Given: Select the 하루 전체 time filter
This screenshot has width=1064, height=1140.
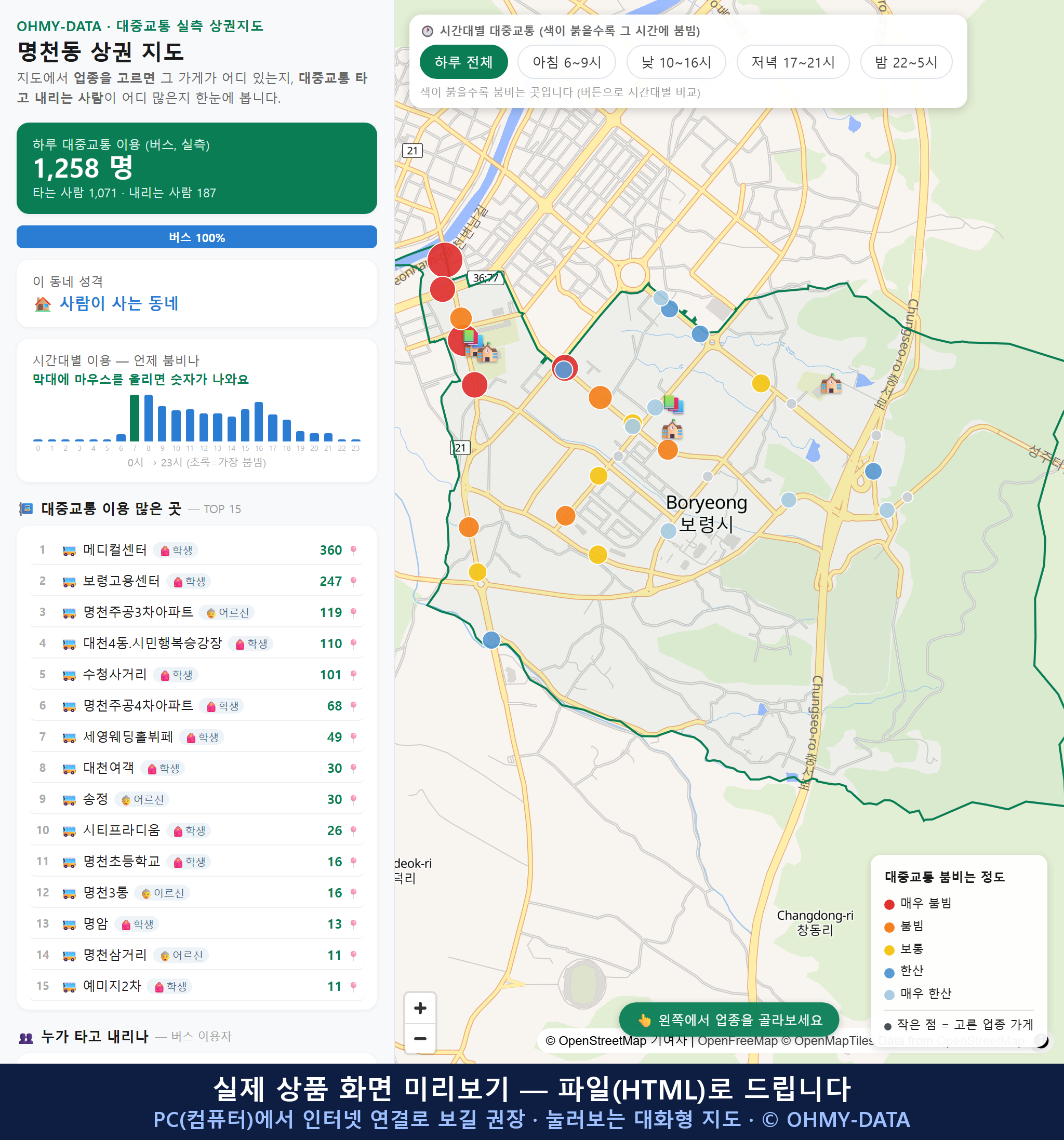Looking at the screenshot, I should click(463, 62).
